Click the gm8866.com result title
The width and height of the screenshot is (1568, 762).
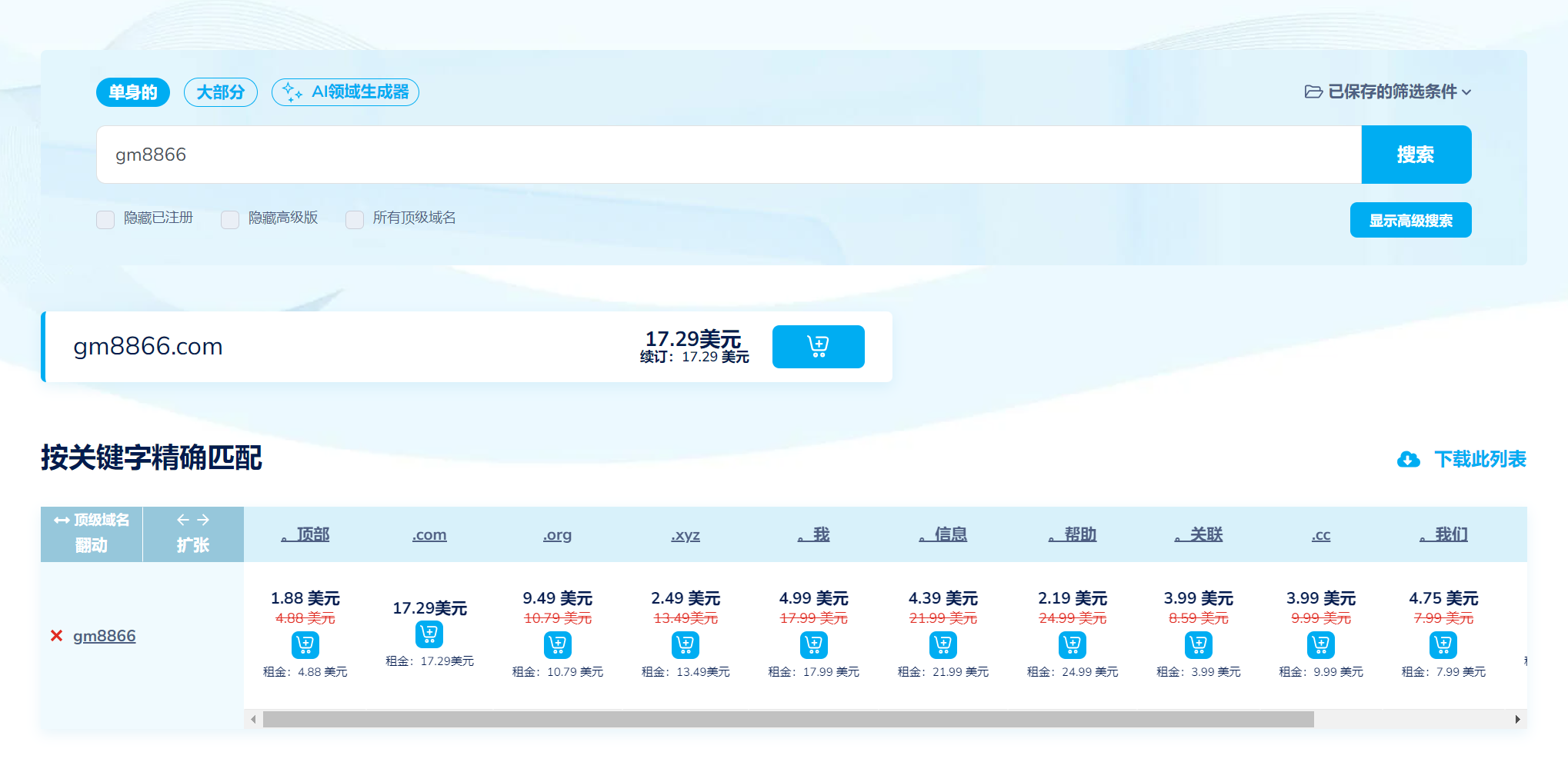coord(148,347)
